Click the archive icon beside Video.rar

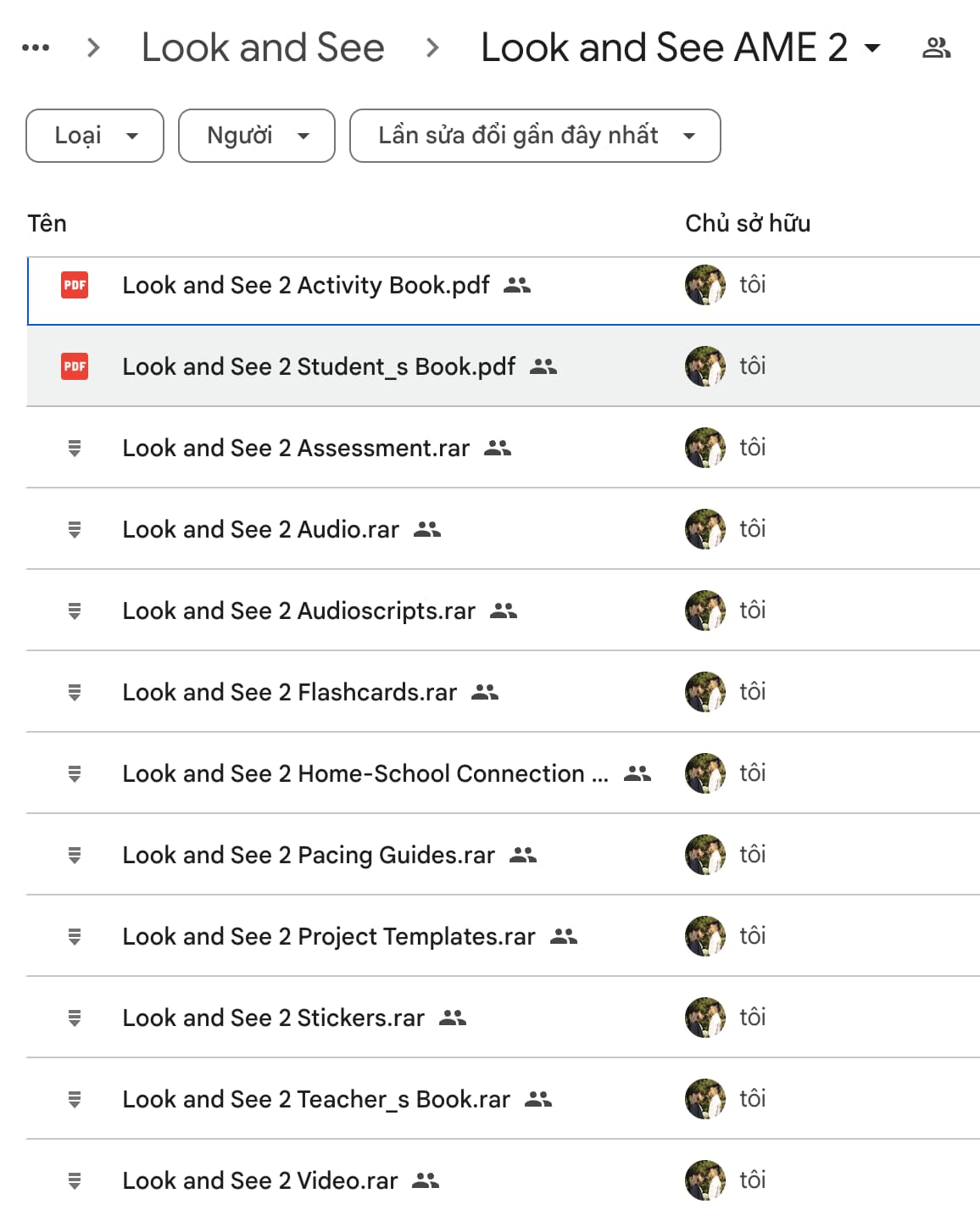coord(75,1180)
